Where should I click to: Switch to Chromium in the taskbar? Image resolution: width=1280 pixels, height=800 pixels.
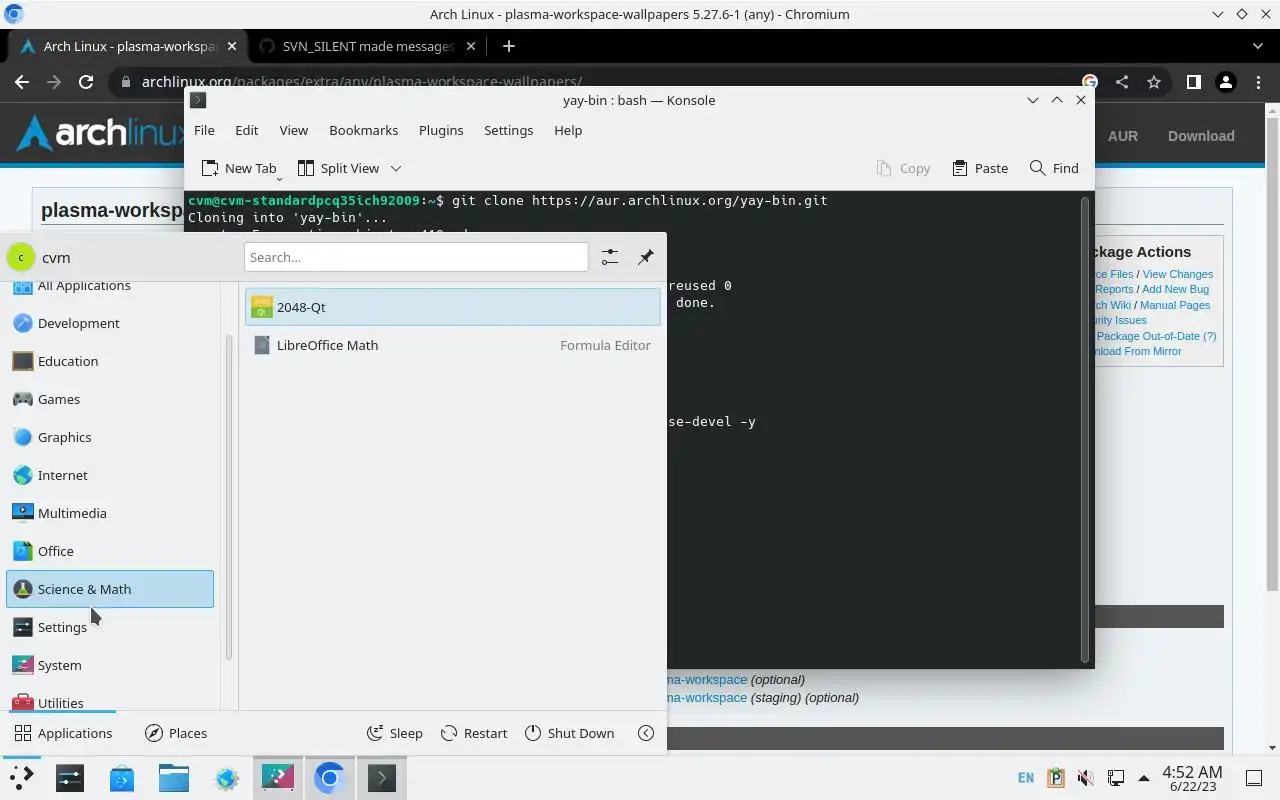pos(330,778)
